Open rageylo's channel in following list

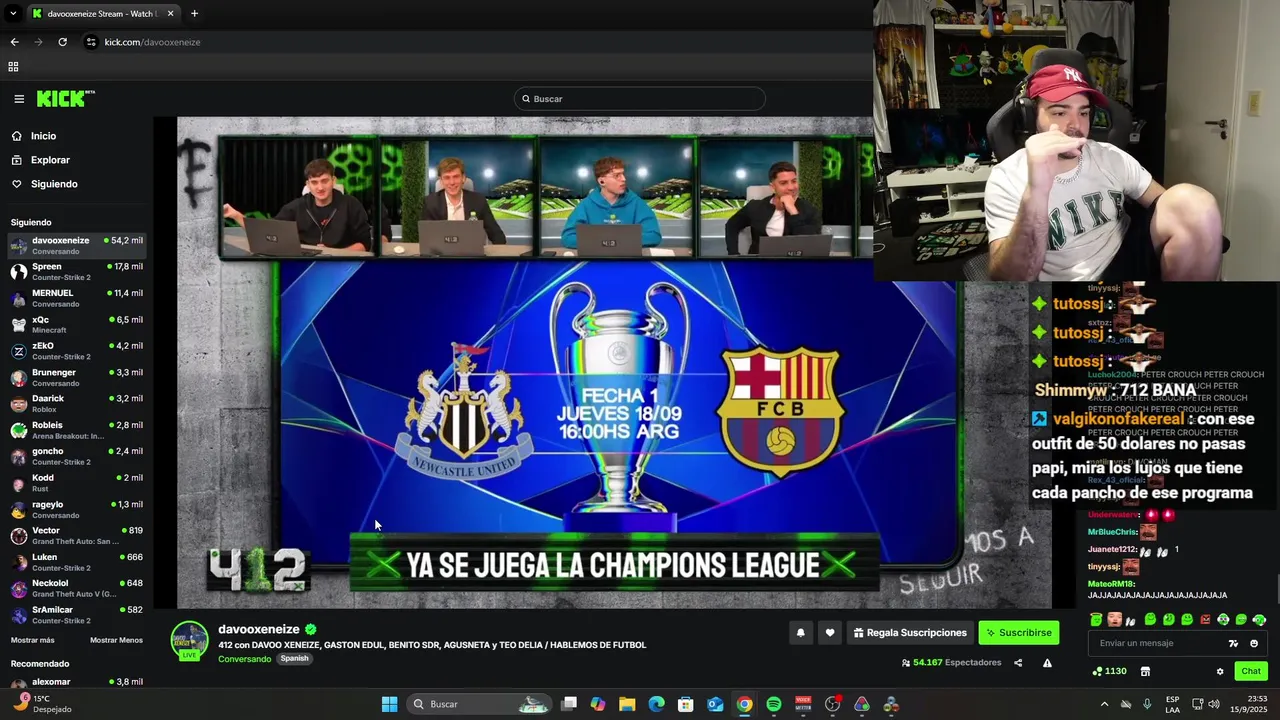[77, 509]
